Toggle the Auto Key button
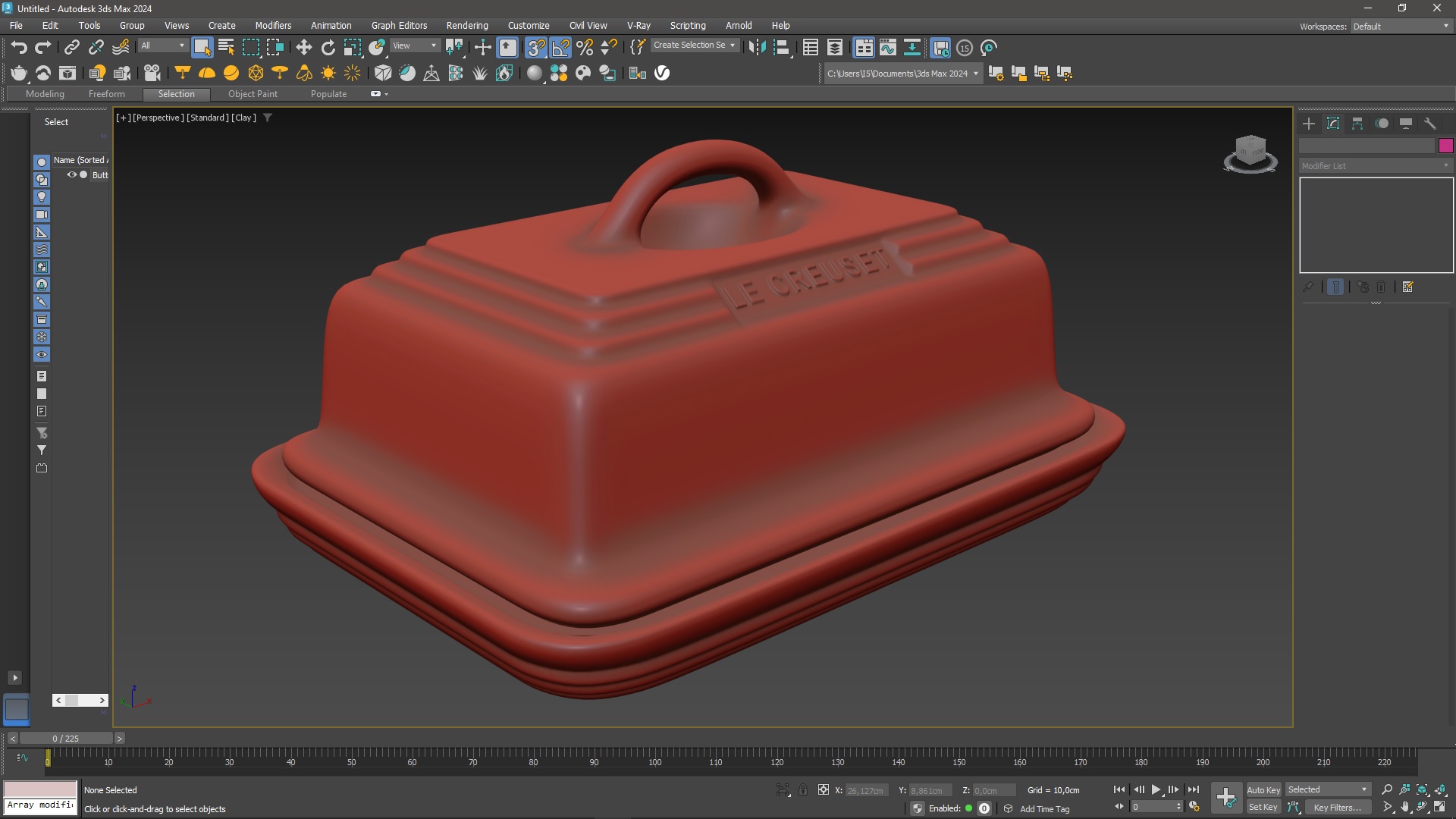Image resolution: width=1456 pixels, height=819 pixels. 1263,790
